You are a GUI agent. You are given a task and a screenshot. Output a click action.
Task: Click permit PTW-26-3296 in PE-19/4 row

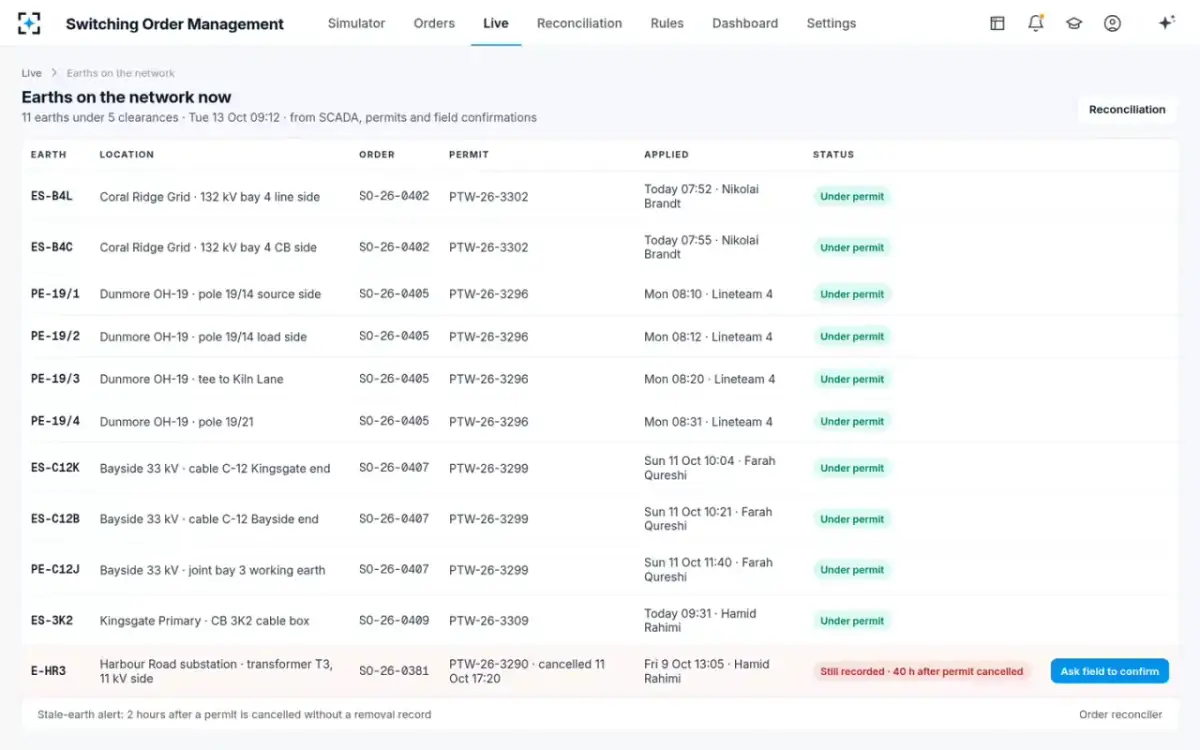coord(488,421)
